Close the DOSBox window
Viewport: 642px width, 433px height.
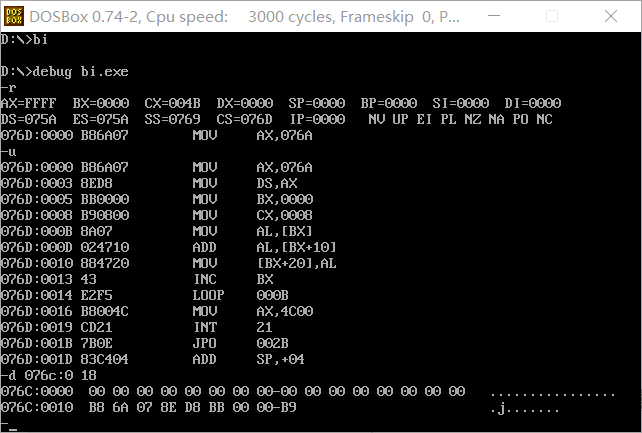point(611,16)
